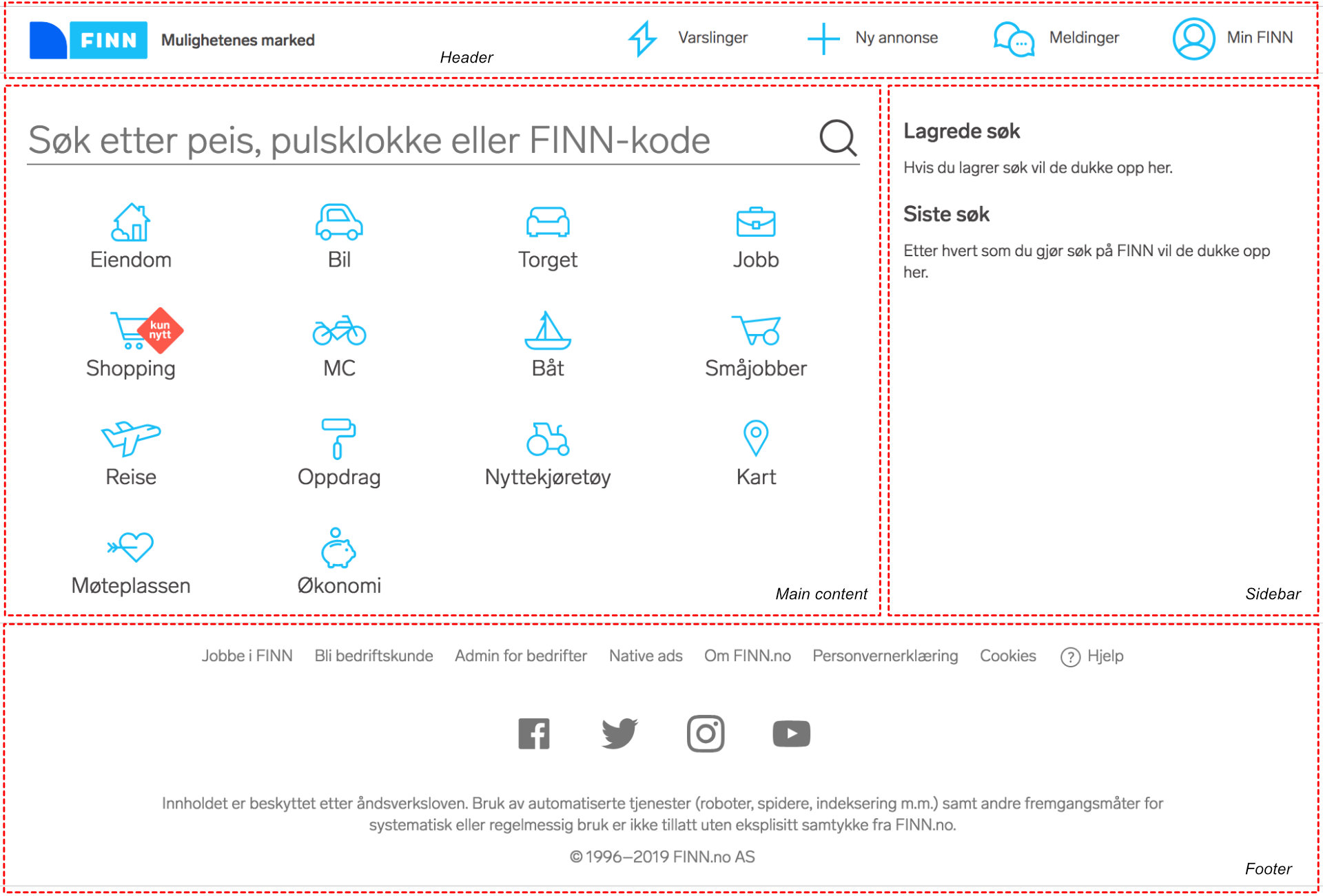The height and width of the screenshot is (896, 1323).
Task: Open Personvernerklæring footer link
Action: coord(885,656)
